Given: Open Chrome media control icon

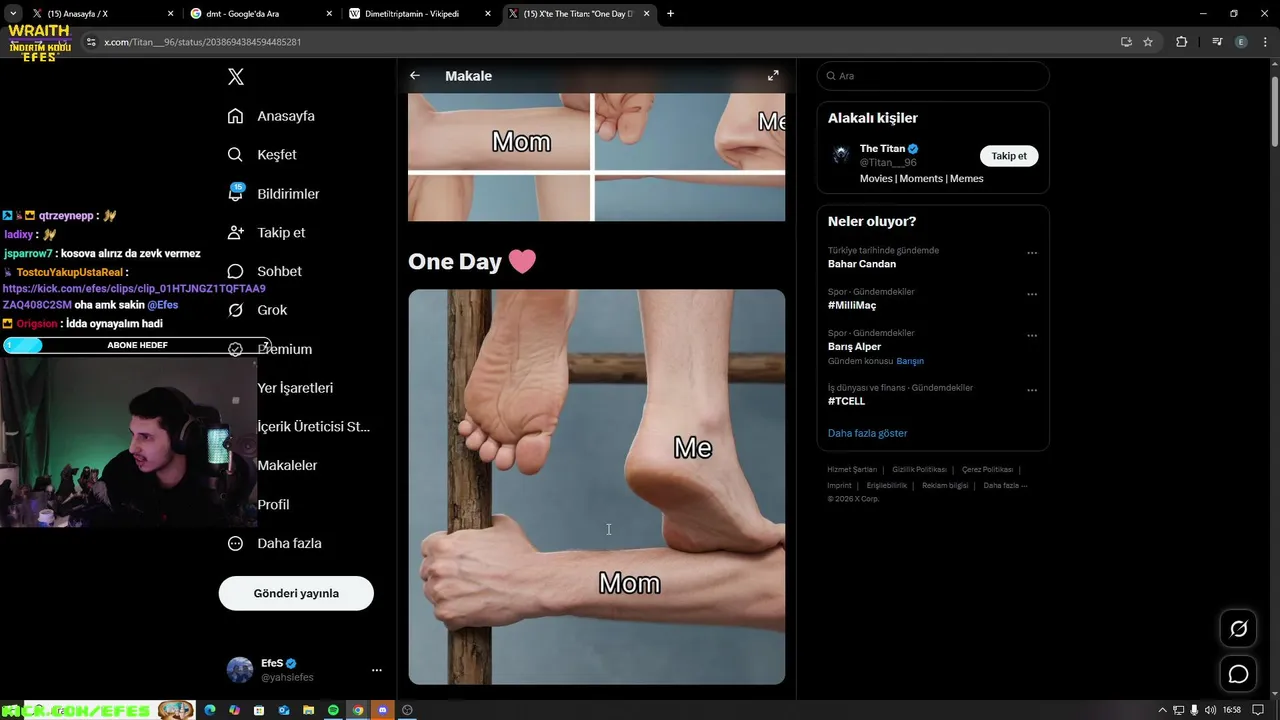Looking at the screenshot, I should coord(1217,42).
